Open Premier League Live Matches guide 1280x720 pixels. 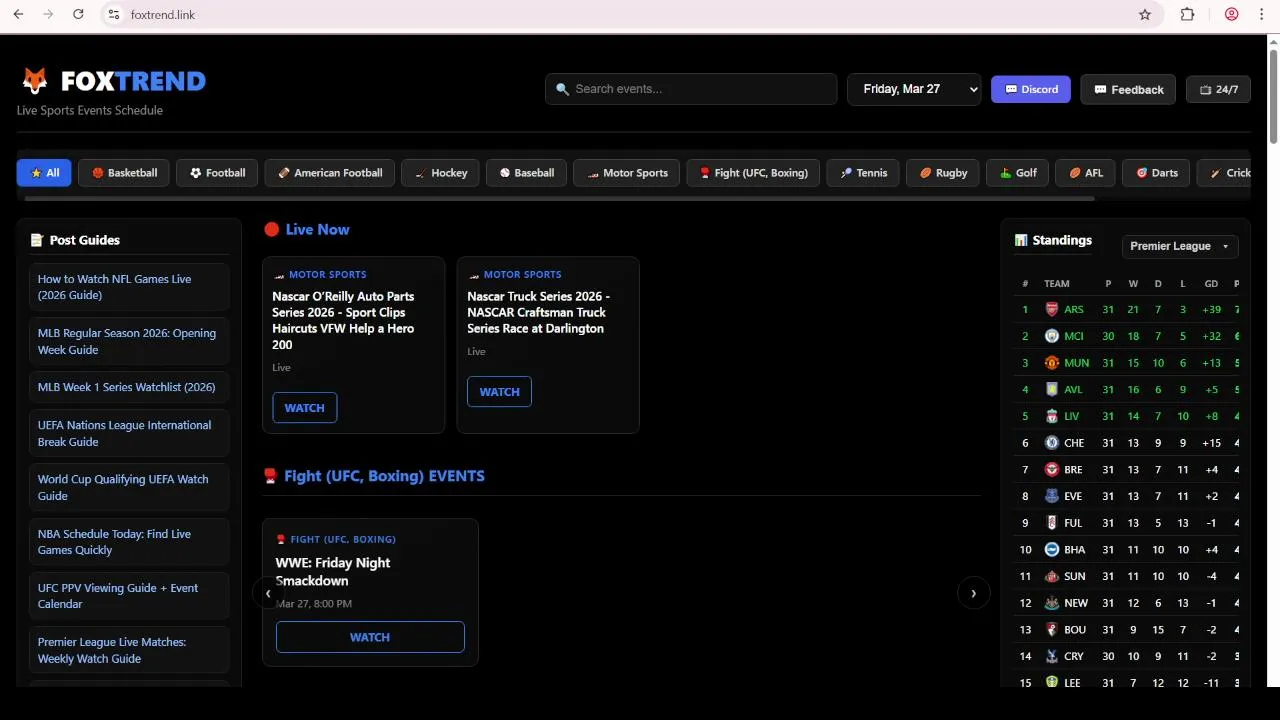pyautogui.click(x=129, y=650)
